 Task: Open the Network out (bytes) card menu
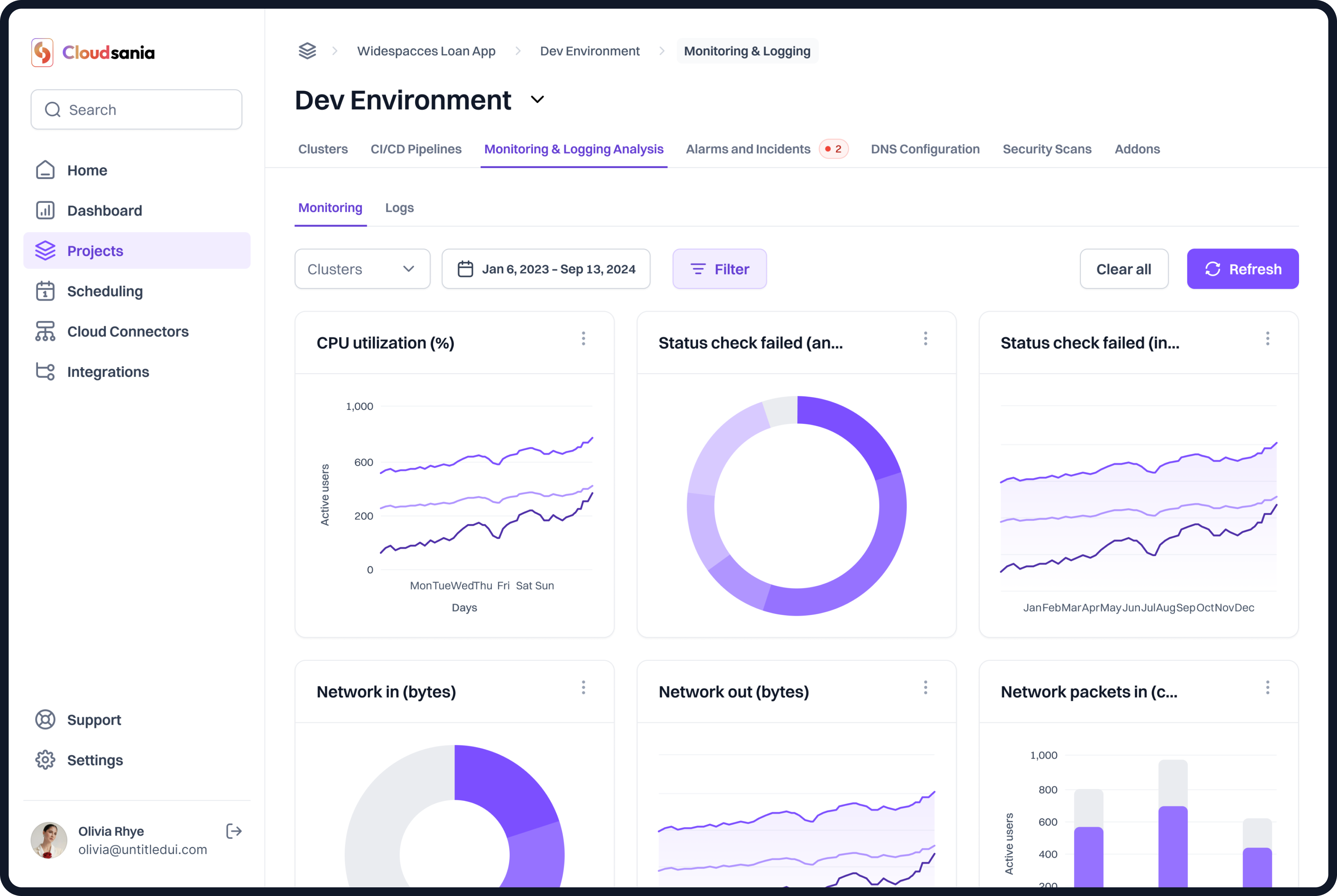click(925, 687)
